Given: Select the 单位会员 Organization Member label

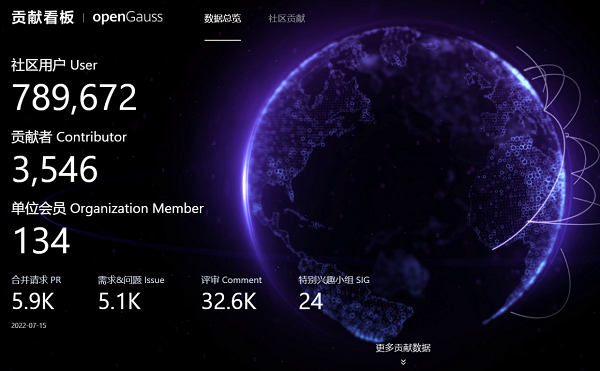Looking at the screenshot, I should pos(108,208).
